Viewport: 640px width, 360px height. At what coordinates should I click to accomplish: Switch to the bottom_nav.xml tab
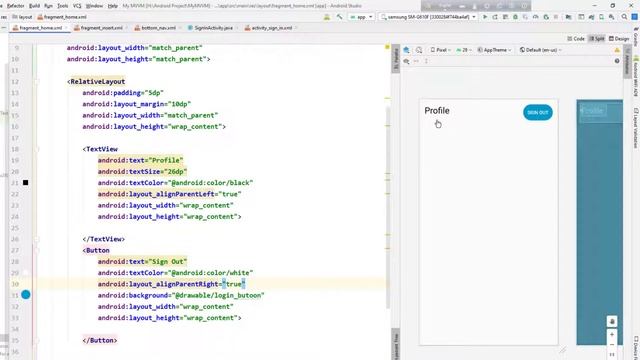(158, 28)
